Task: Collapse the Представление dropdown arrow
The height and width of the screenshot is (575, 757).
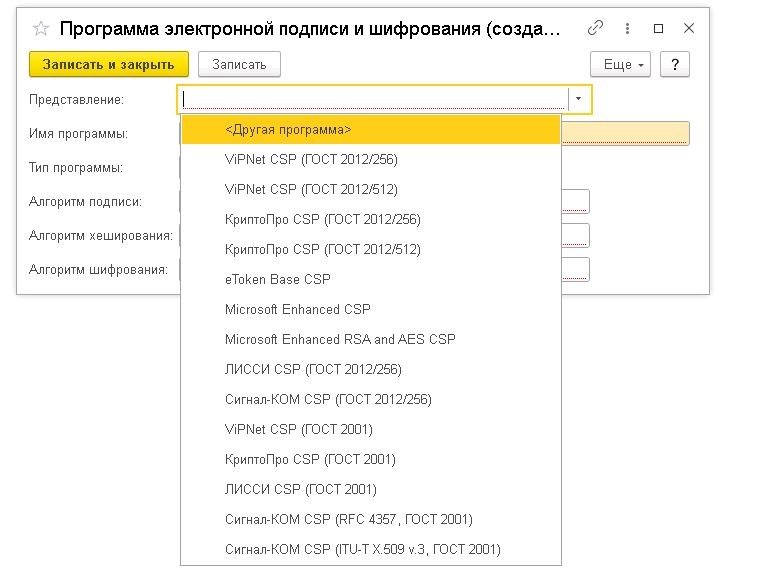Action: pyautogui.click(x=580, y=99)
